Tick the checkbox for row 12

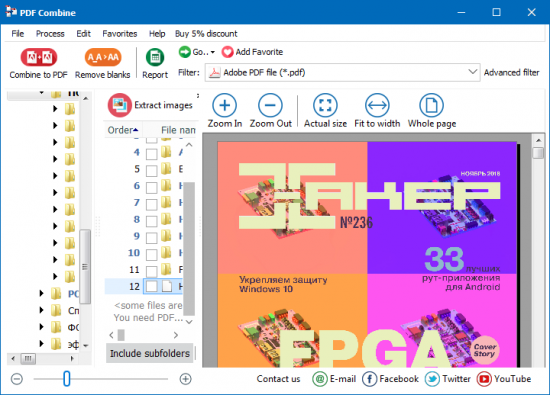tap(152, 286)
